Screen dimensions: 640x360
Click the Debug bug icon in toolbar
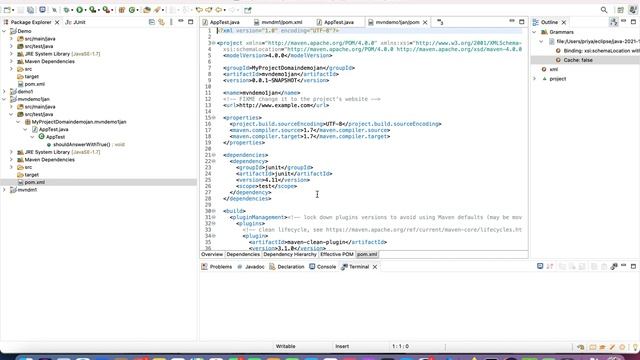[x=67, y=10]
